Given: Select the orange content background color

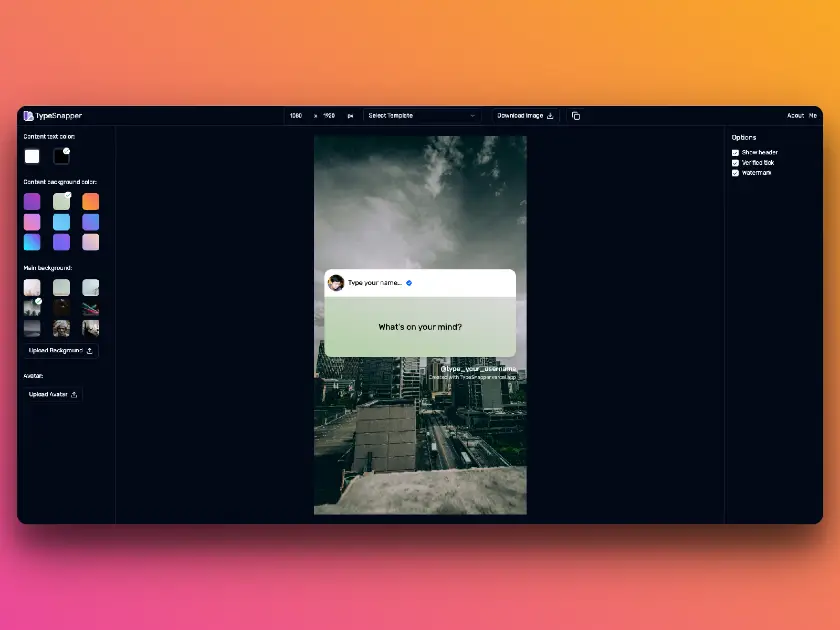Looking at the screenshot, I should point(90,201).
